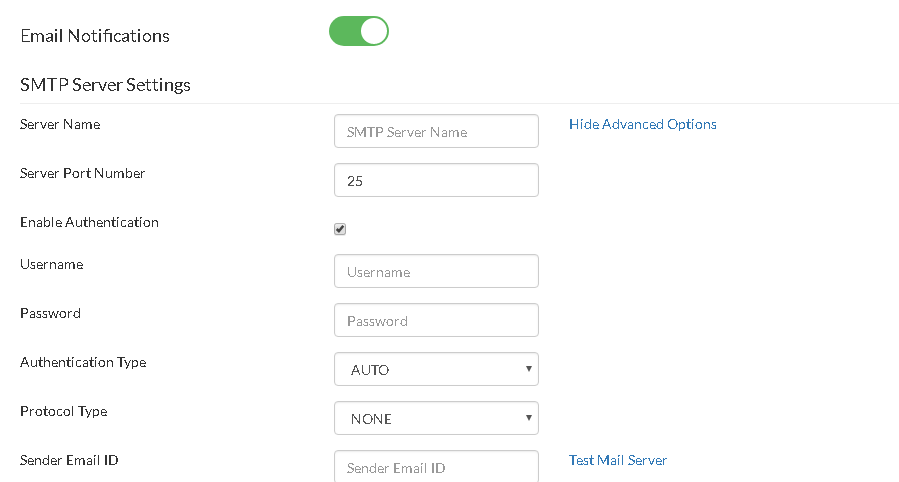Click the Email Notifications label text
The height and width of the screenshot is (482, 899).
click(95, 36)
